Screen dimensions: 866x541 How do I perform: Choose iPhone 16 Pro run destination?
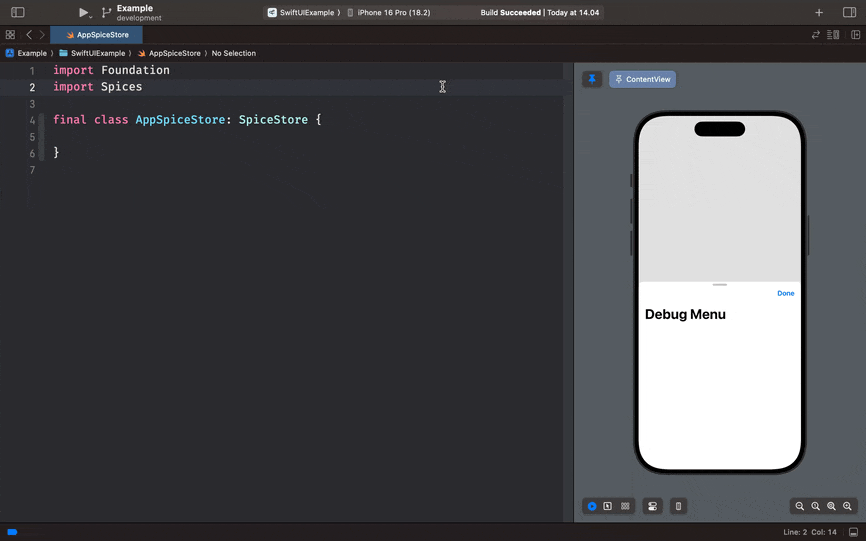(393, 13)
